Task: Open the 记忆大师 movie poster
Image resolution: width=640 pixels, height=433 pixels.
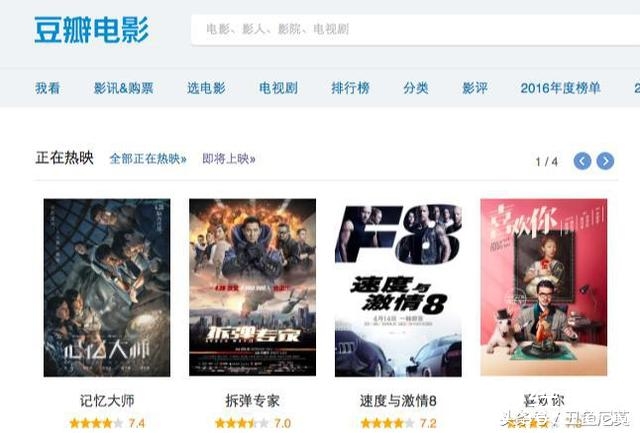Action: [107, 287]
